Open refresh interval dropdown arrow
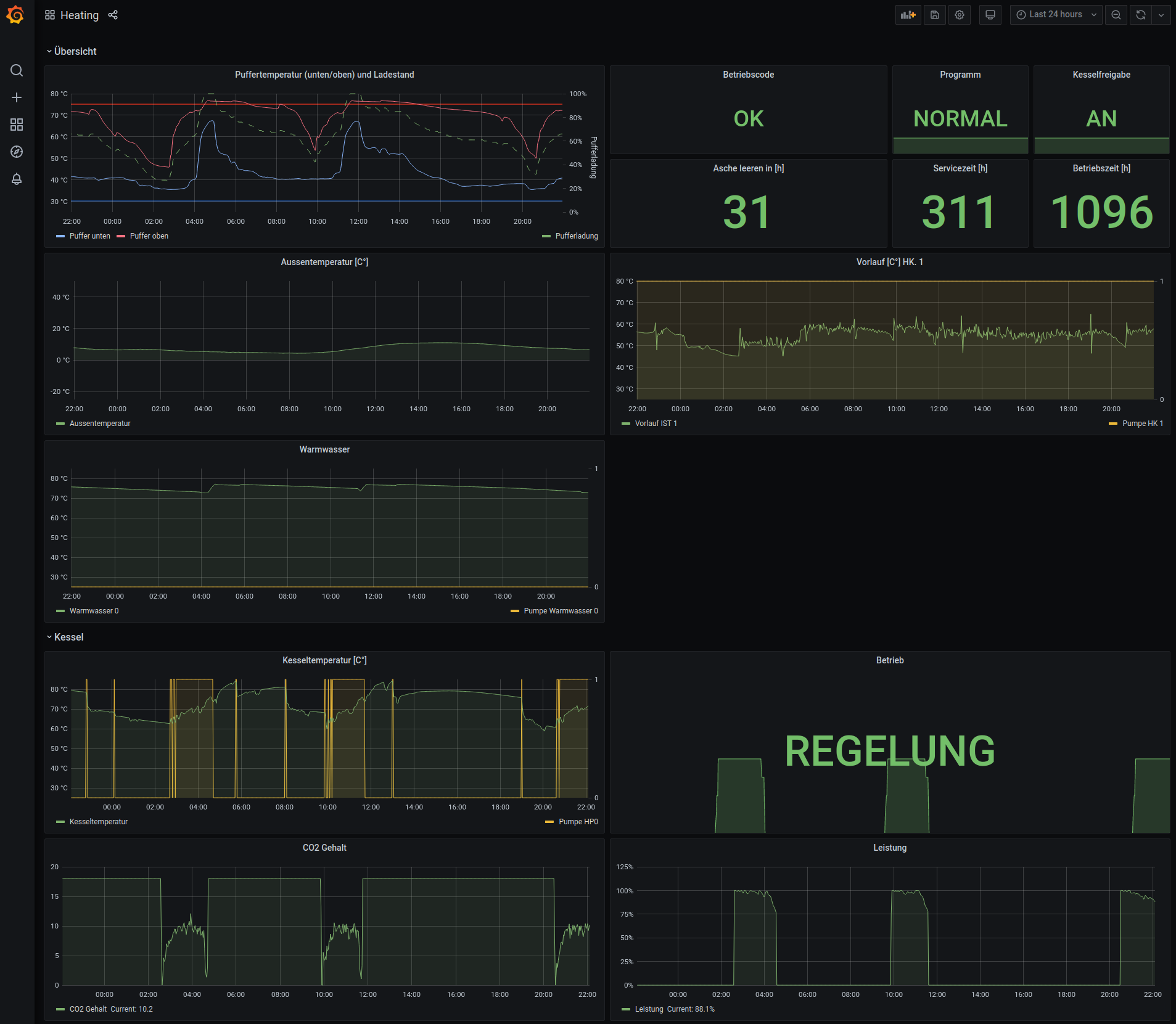Screen dimensions: 1176x1024 click(x=1161, y=15)
